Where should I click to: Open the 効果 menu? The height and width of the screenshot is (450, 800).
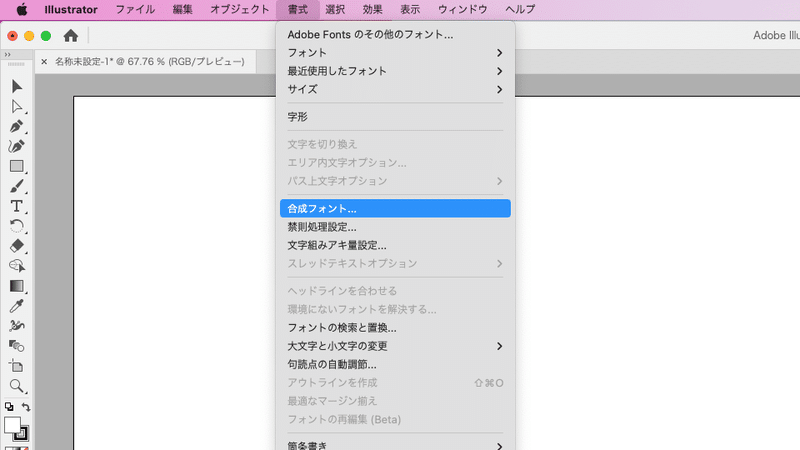[372, 9]
